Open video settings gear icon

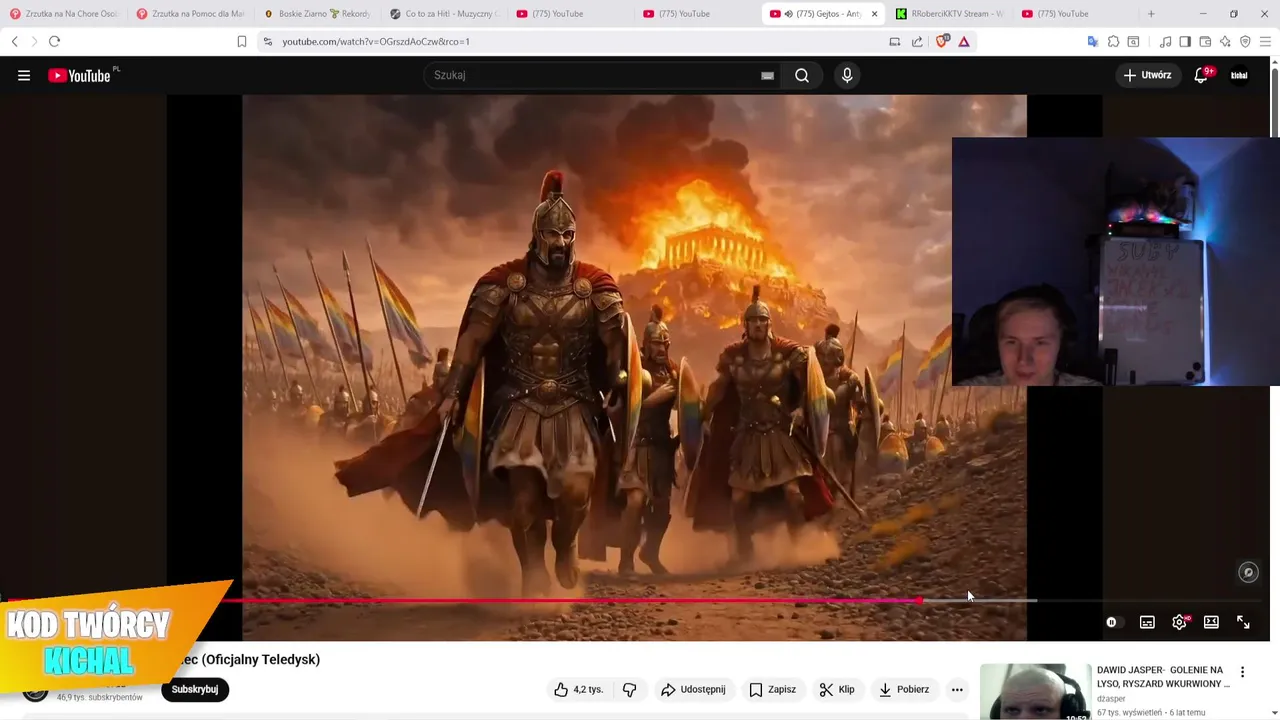click(x=1180, y=622)
